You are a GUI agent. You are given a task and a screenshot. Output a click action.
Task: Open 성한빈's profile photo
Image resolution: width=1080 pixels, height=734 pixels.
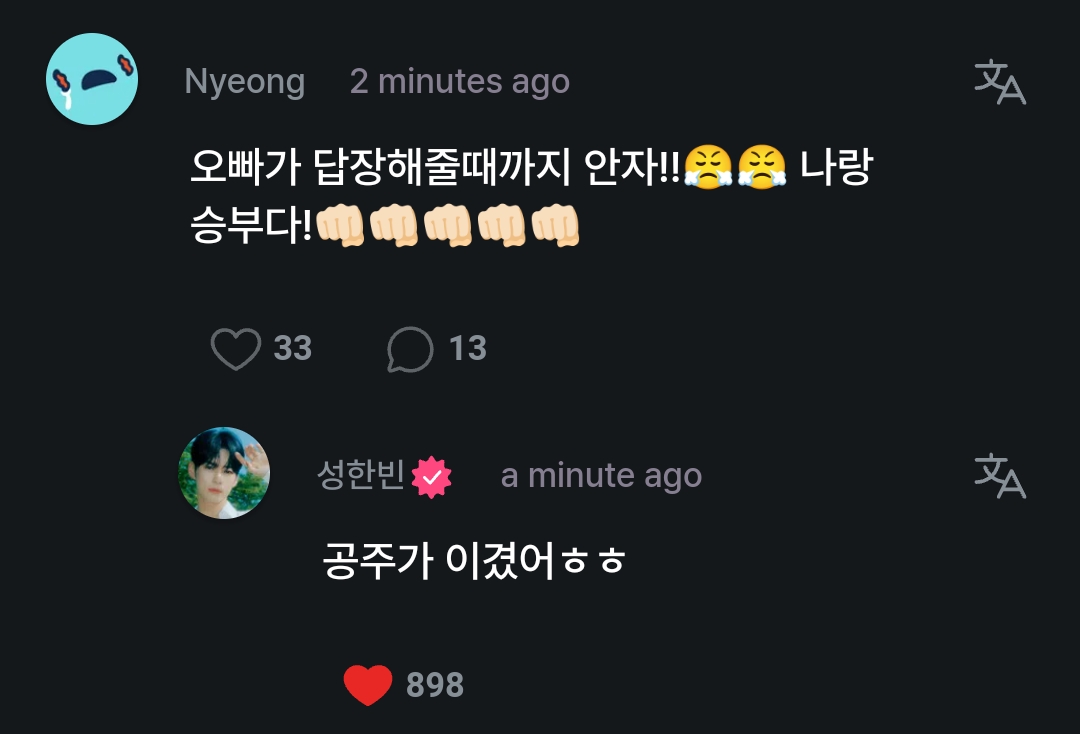[x=224, y=473]
